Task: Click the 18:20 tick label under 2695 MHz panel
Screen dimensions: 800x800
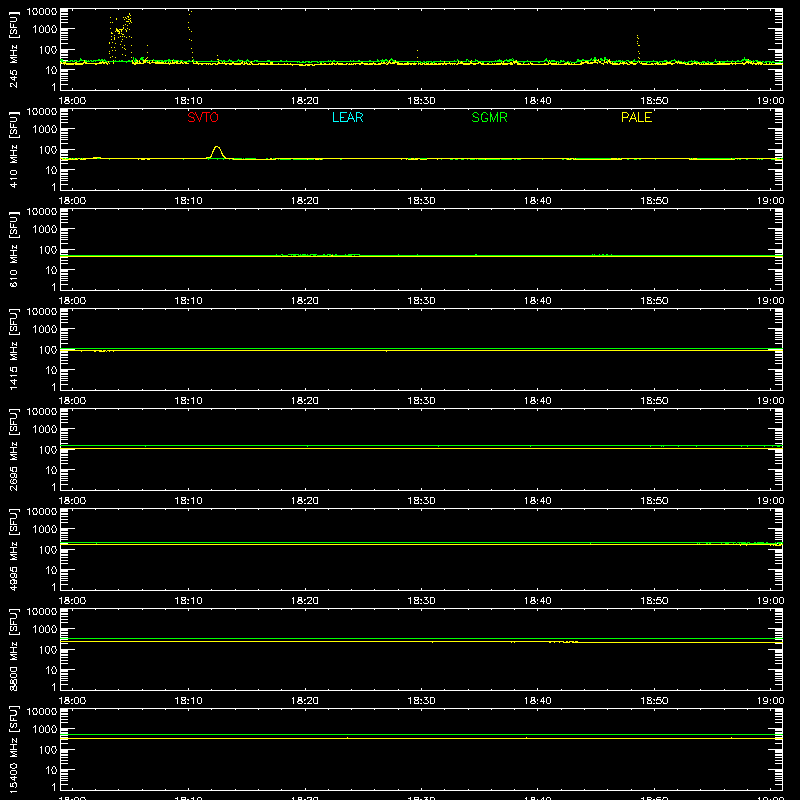Action: (305, 501)
